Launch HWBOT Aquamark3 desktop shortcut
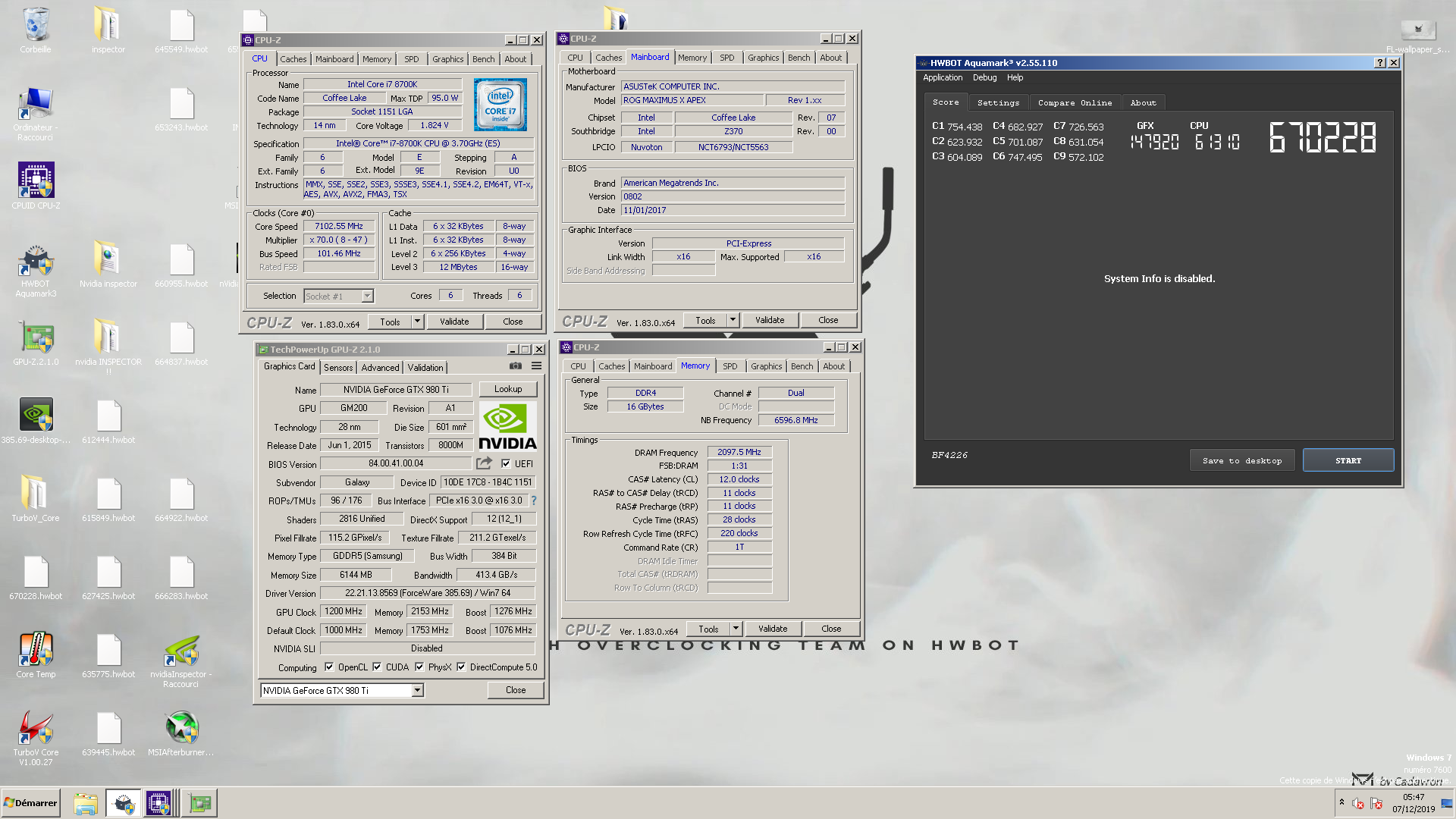Screen dimensions: 1456x819 tap(36, 269)
